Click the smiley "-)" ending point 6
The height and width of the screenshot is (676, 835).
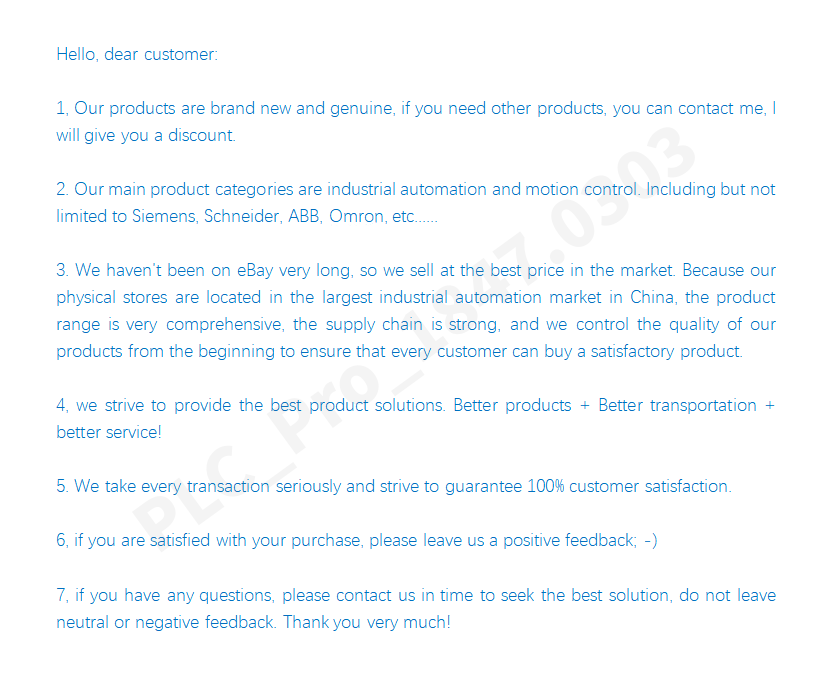tap(650, 540)
